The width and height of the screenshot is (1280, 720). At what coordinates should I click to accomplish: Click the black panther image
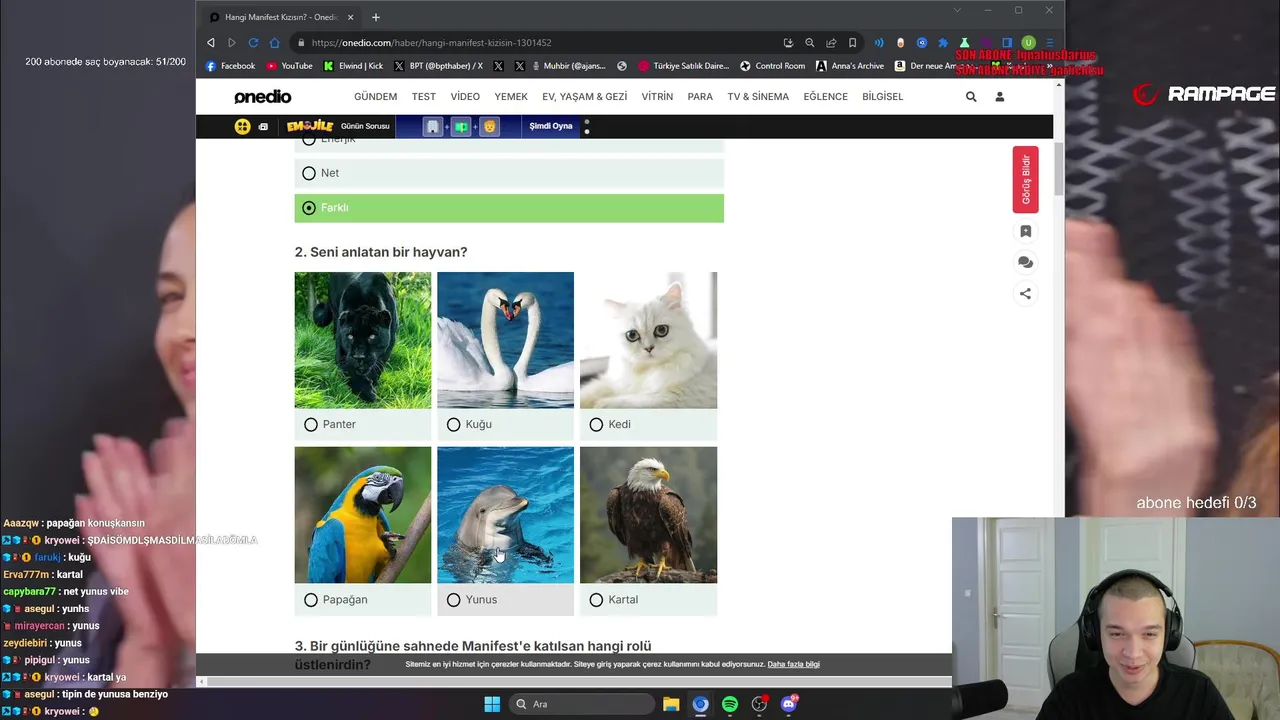pyautogui.click(x=363, y=340)
